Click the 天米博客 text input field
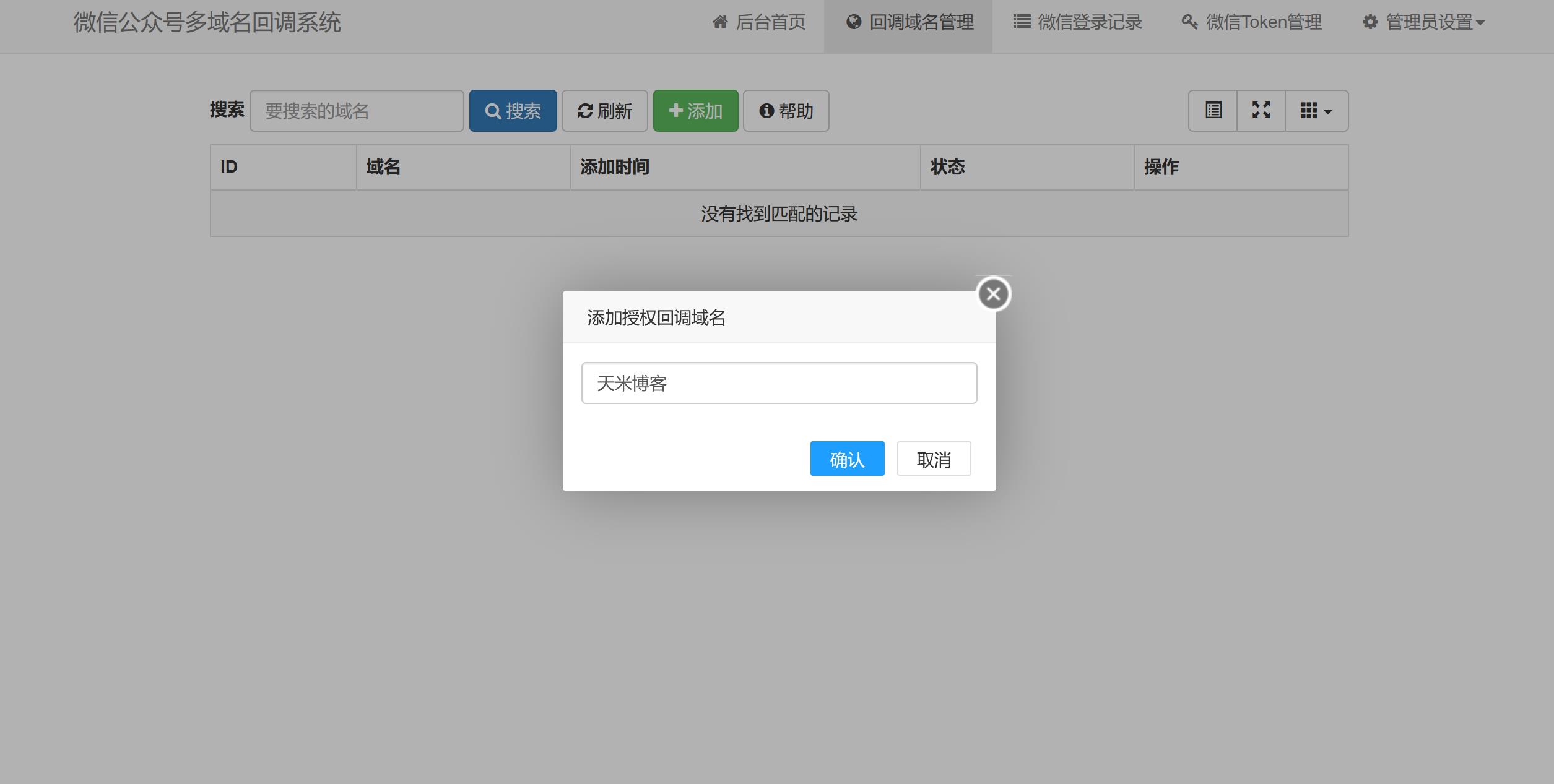This screenshot has height=784, width=1554. click(x=778, y=382)
